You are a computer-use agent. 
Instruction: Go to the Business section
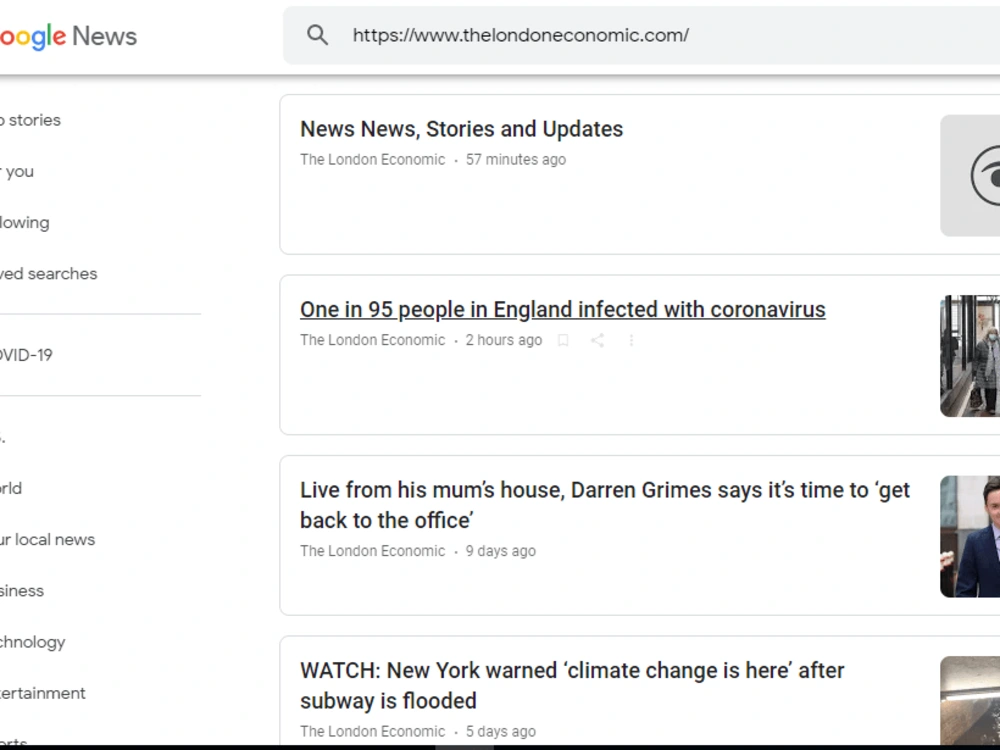(x=22, y=591)
